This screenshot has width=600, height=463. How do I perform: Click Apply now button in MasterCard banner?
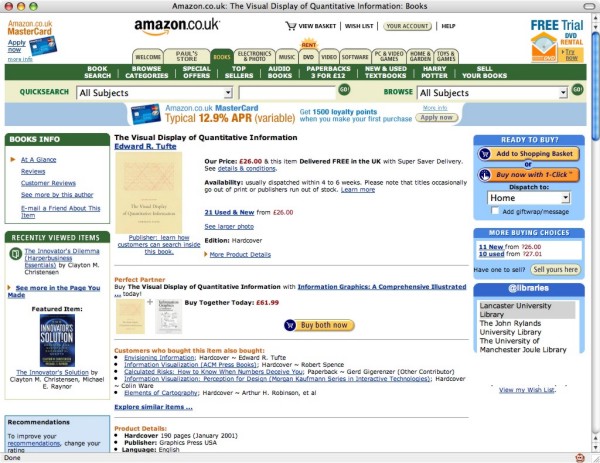pos(437,117)
